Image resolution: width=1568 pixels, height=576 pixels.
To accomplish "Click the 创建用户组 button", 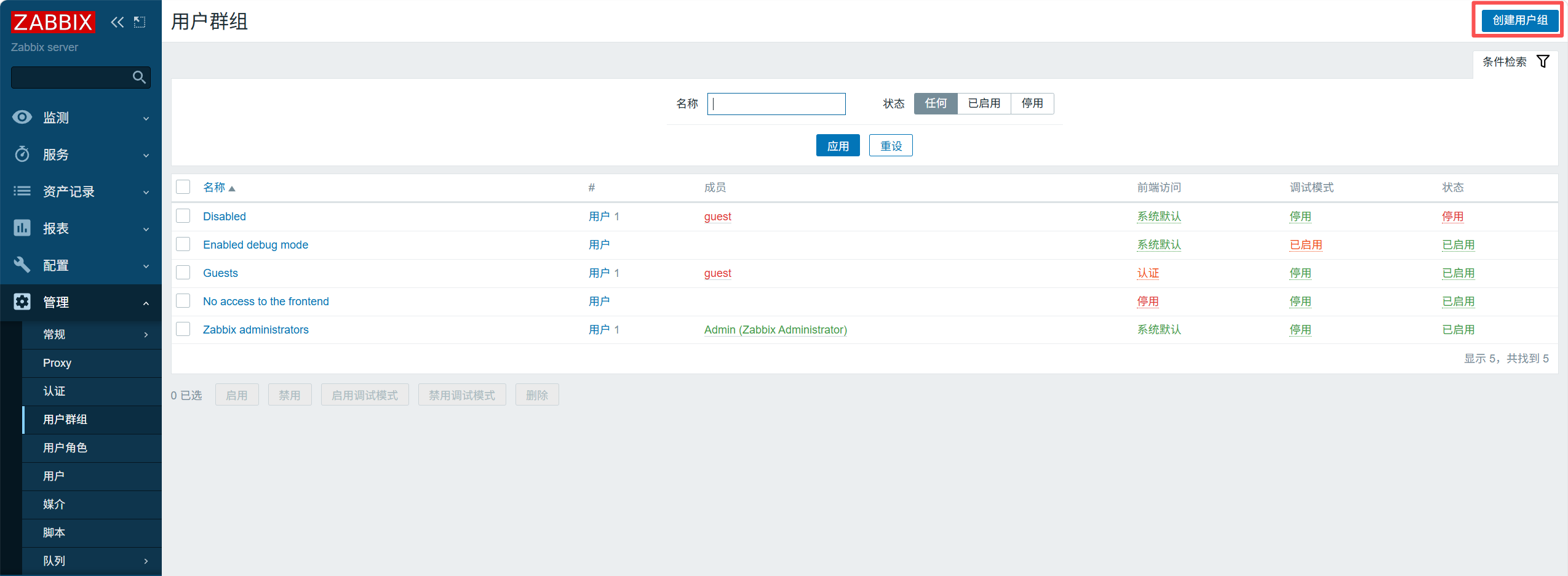I will click(x=1520, y=20).
